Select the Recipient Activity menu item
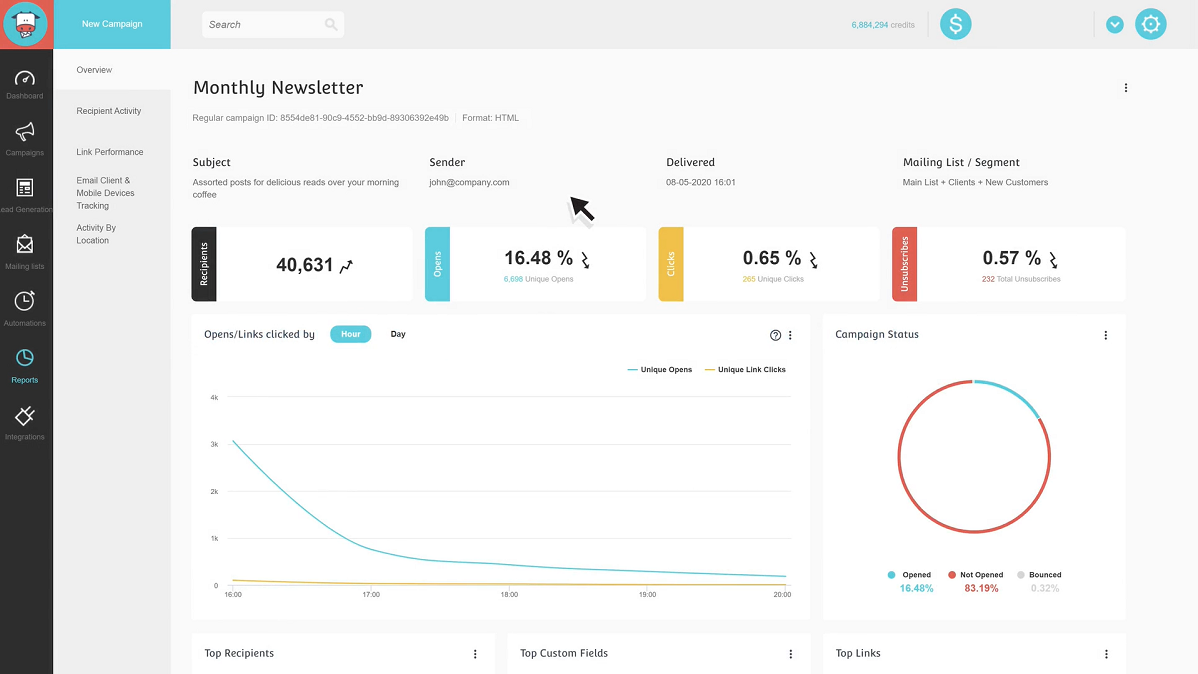Image resolution: width=1198 pixels, height=674 pixels. 108,111
